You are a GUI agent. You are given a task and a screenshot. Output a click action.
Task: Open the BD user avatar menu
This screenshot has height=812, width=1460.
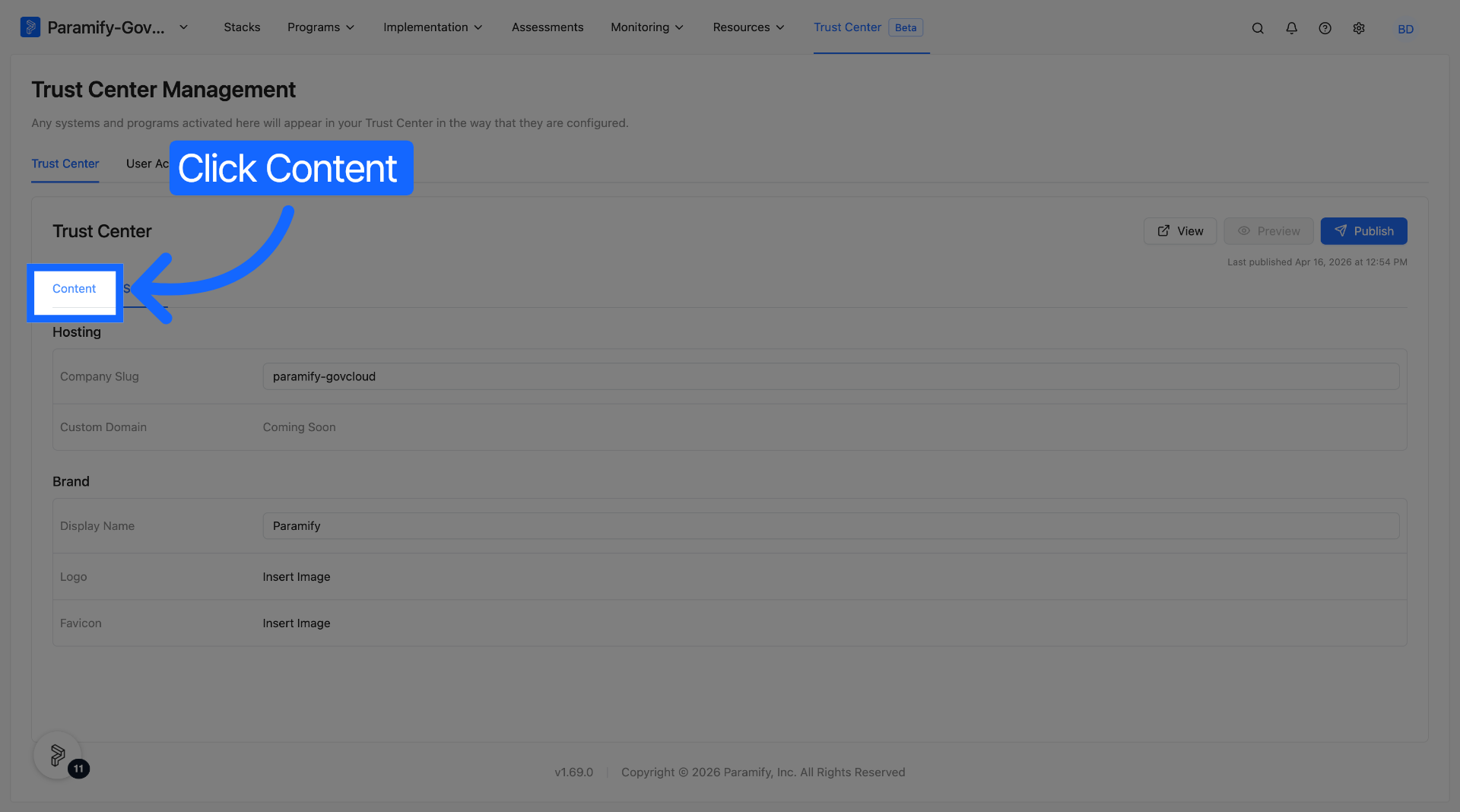(1405, 29)
